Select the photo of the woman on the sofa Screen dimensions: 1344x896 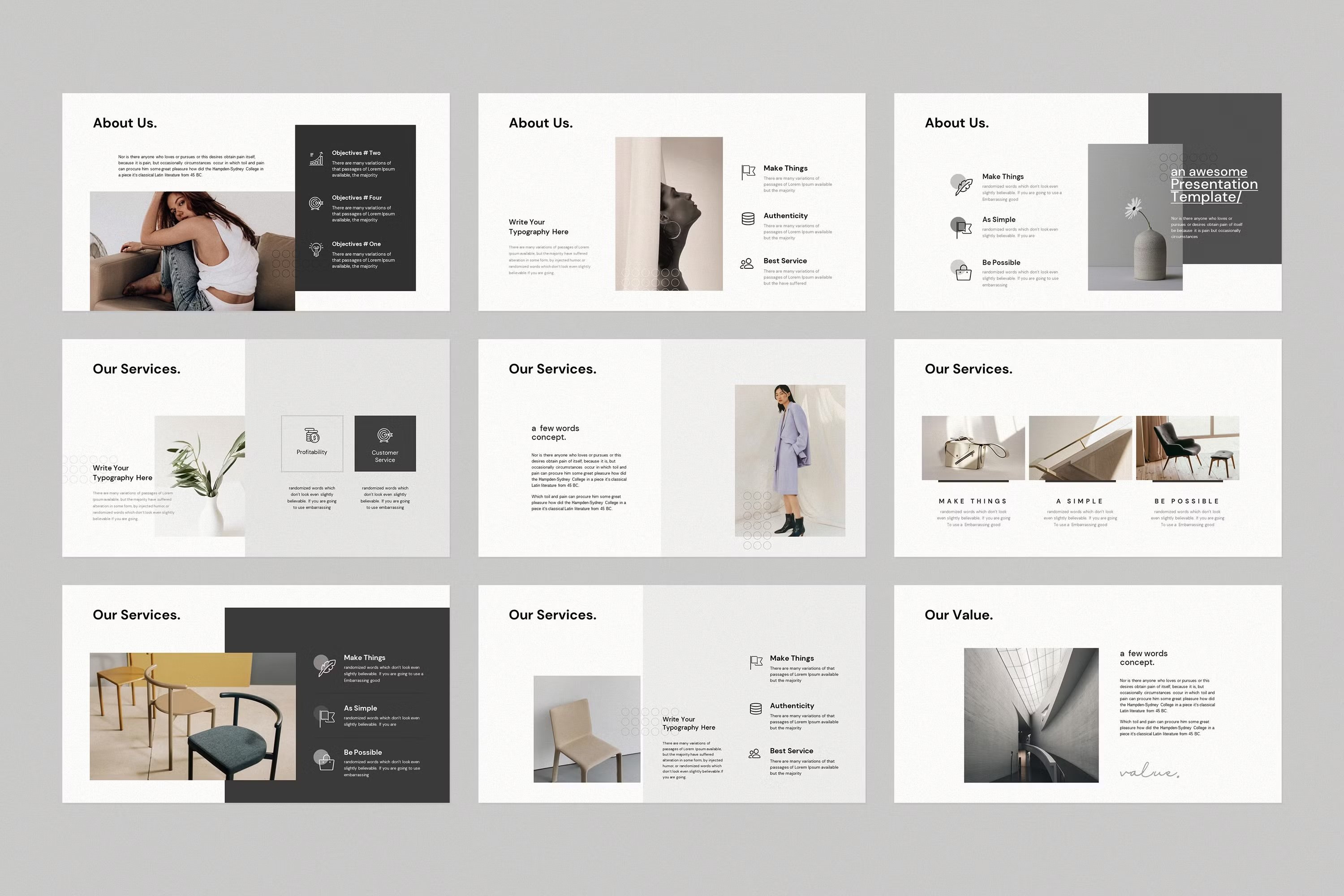click(x=192, y=251)
